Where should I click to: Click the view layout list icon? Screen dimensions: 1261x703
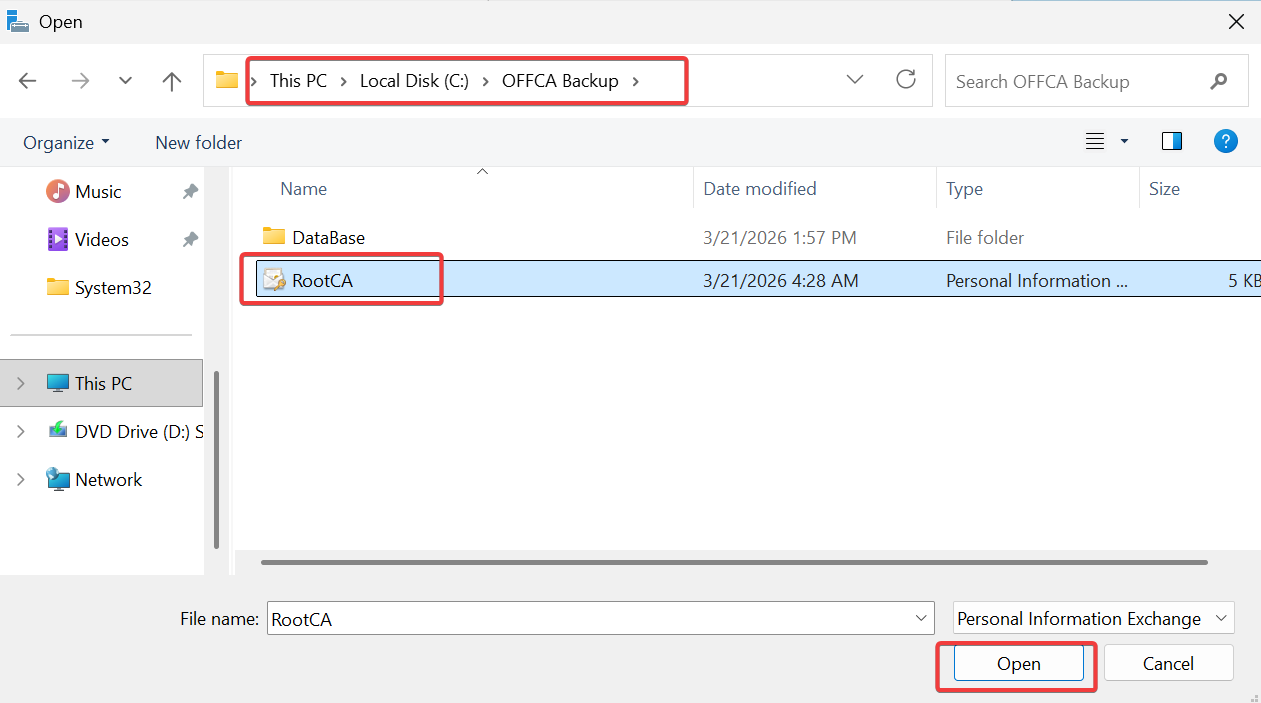tap(1095, 142)
